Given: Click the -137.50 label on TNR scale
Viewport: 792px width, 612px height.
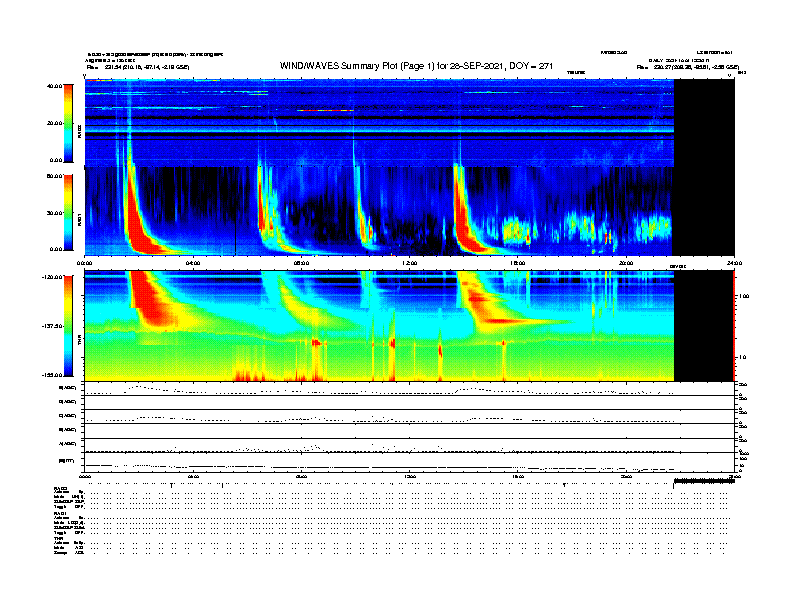Looking at the screenshot, I should point(52,326).
